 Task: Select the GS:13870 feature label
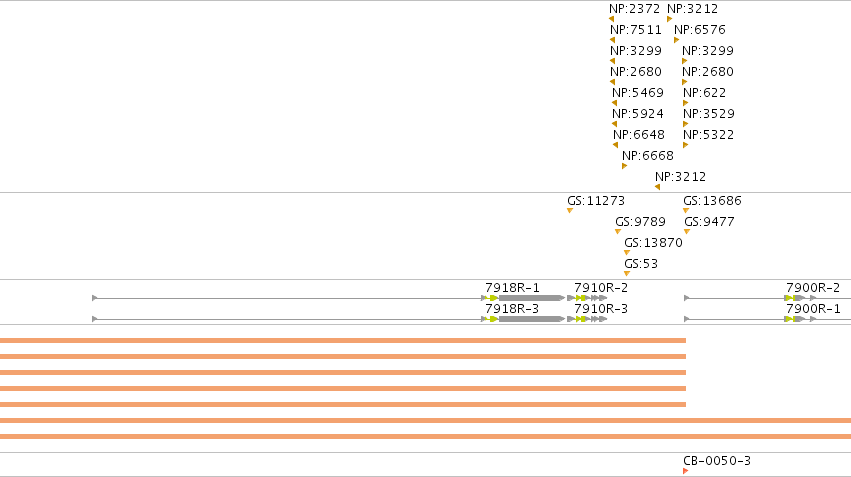[653, 243]
